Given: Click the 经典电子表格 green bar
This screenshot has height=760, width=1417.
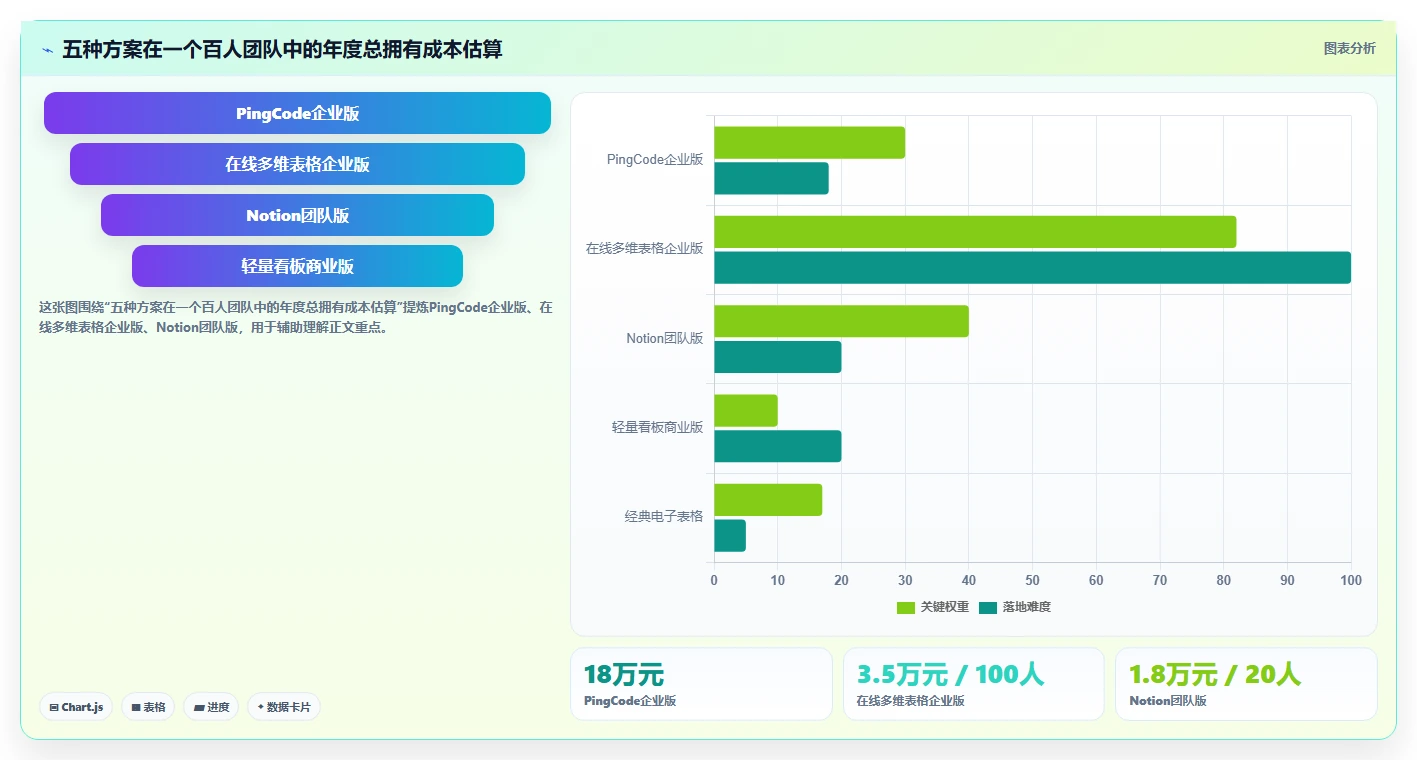Looking at the screenshot, I should [768, 500].
